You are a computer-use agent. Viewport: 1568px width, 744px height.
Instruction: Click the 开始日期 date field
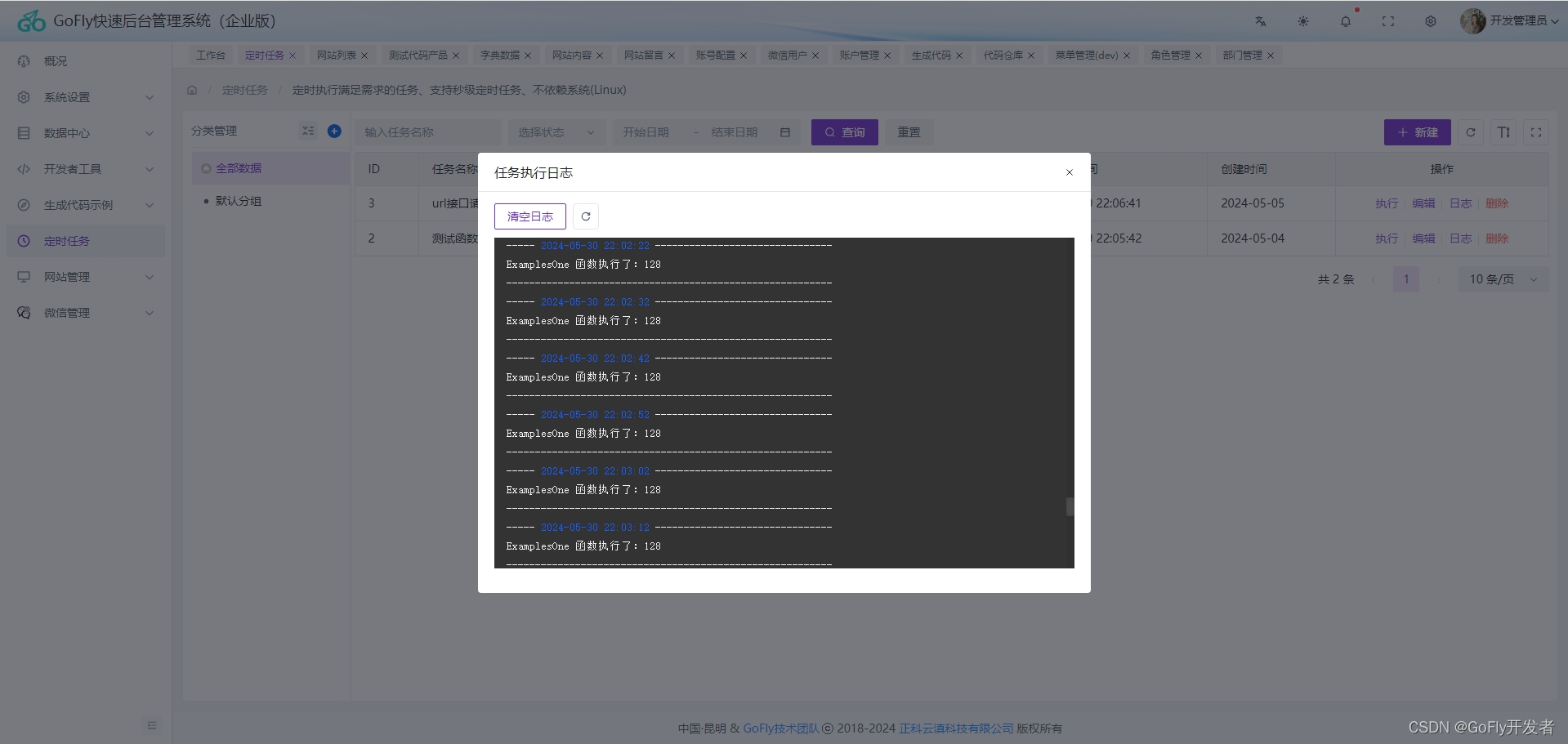click(646, 132)
